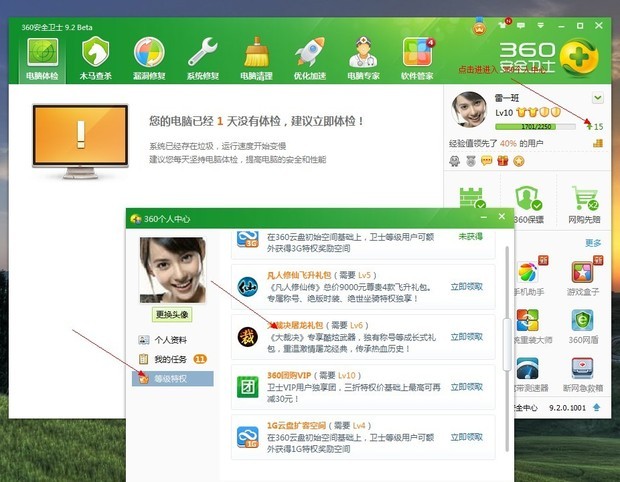620x482 pixels.
Task: Click the personal center scrollbar thumb
Action: [x=506, y=344]
